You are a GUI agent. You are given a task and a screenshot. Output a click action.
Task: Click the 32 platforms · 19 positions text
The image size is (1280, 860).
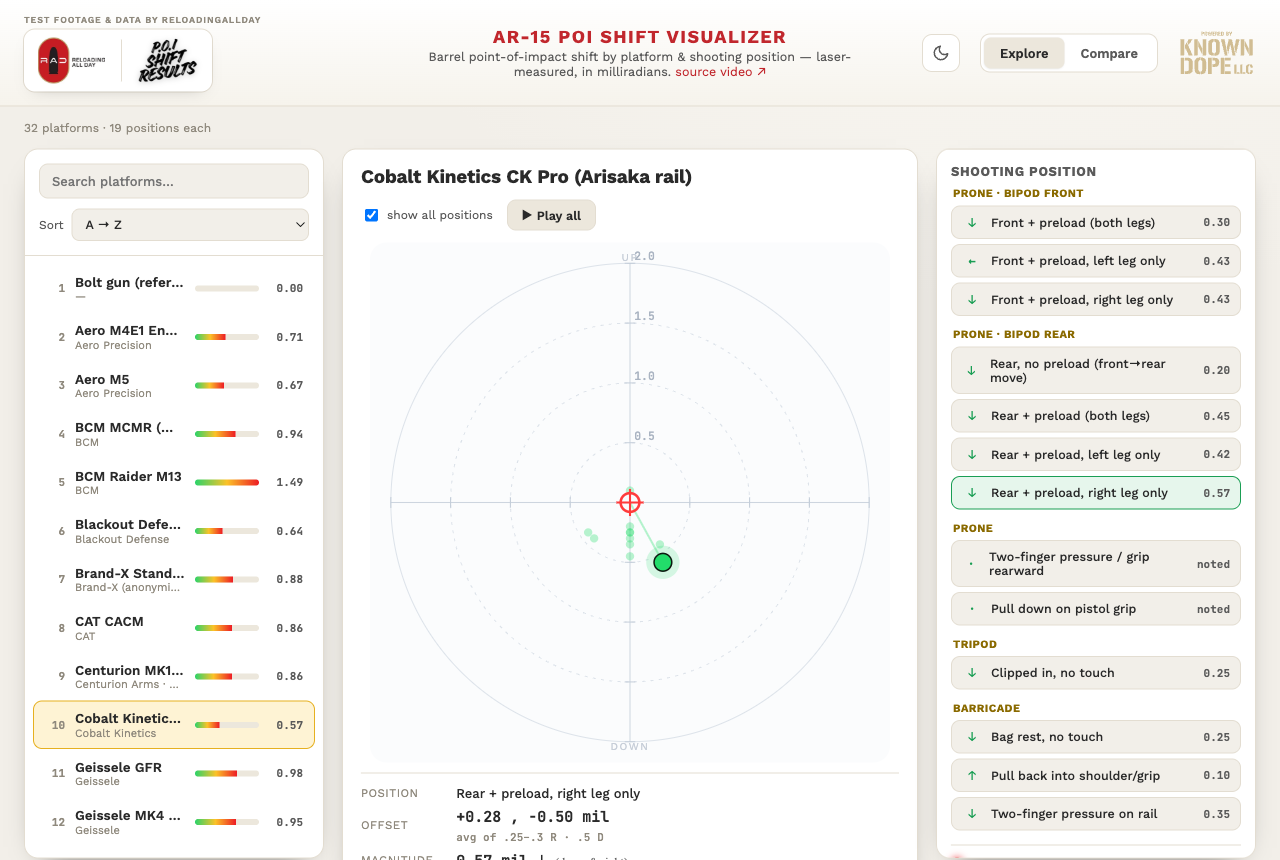click(x=118, y=128)
